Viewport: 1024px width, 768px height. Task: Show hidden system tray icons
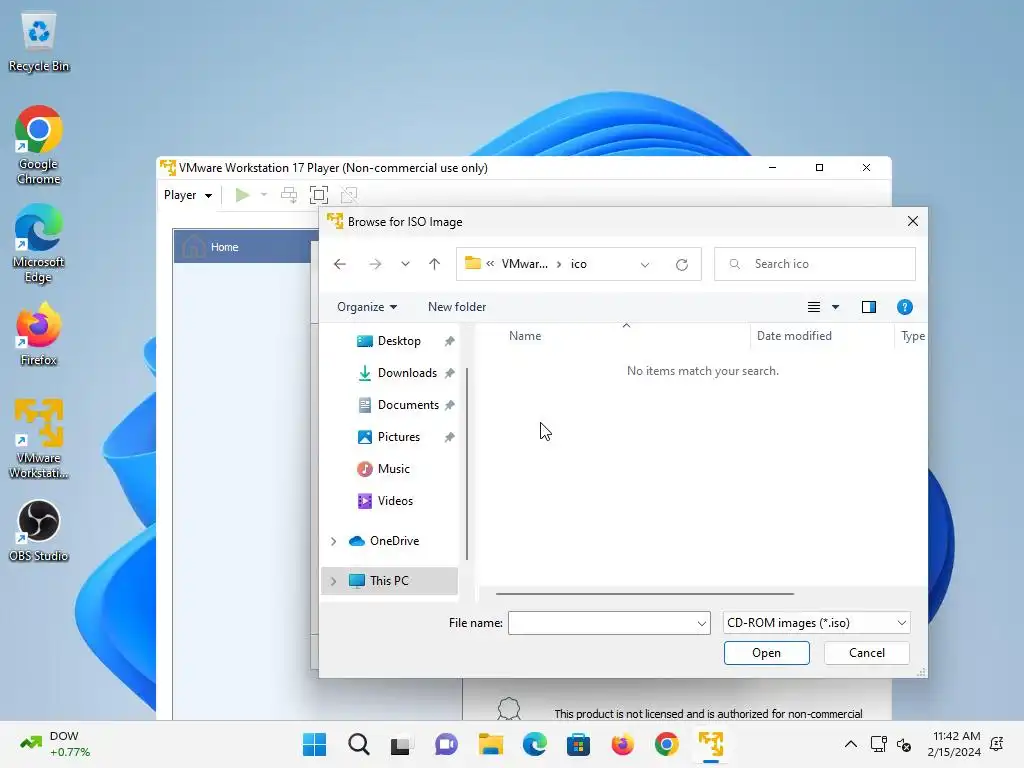pyautogui.click(x=851, y=744)
